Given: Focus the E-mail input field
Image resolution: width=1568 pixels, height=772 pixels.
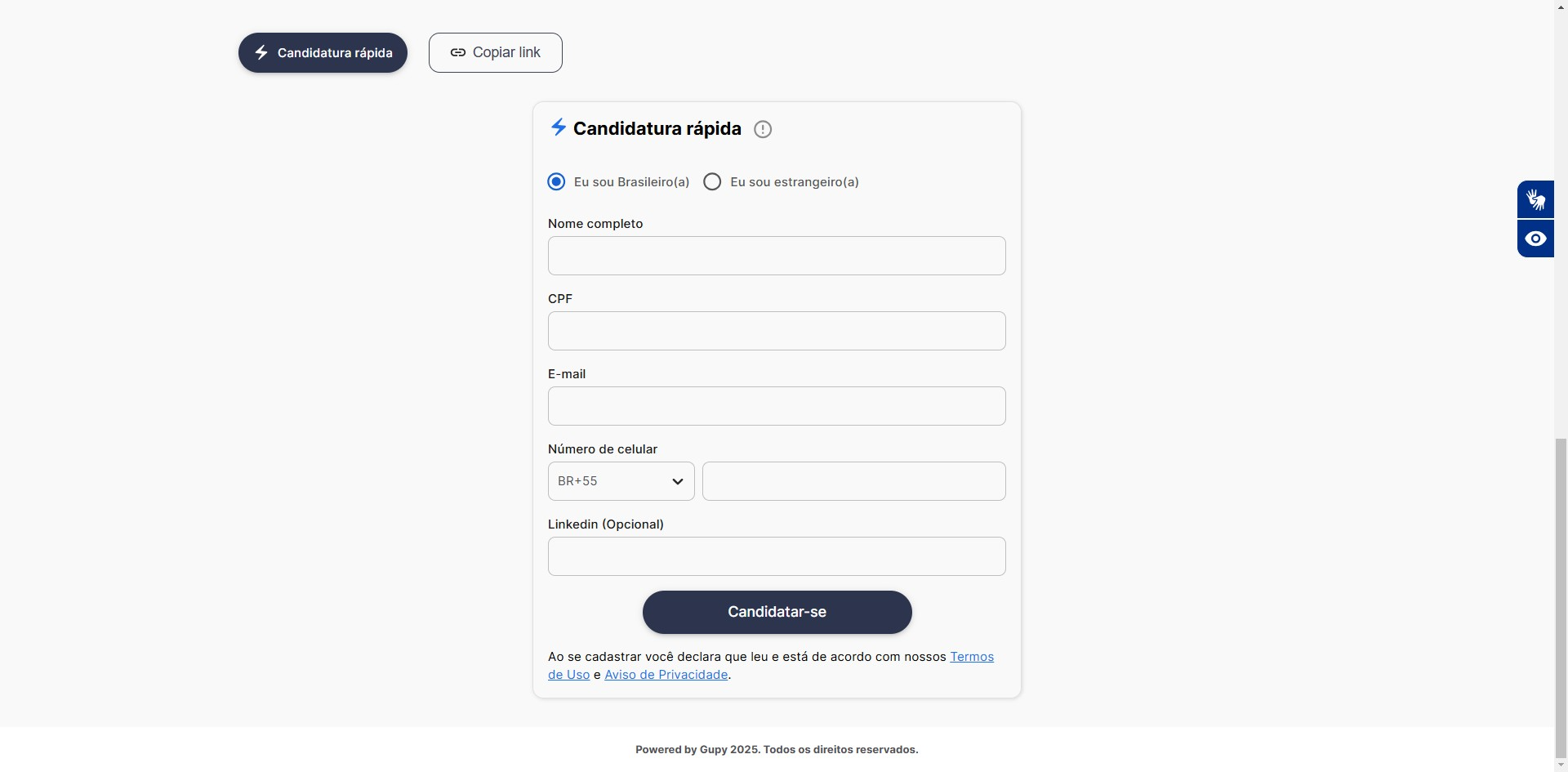Looking at the screenshot, I should 776,406.
